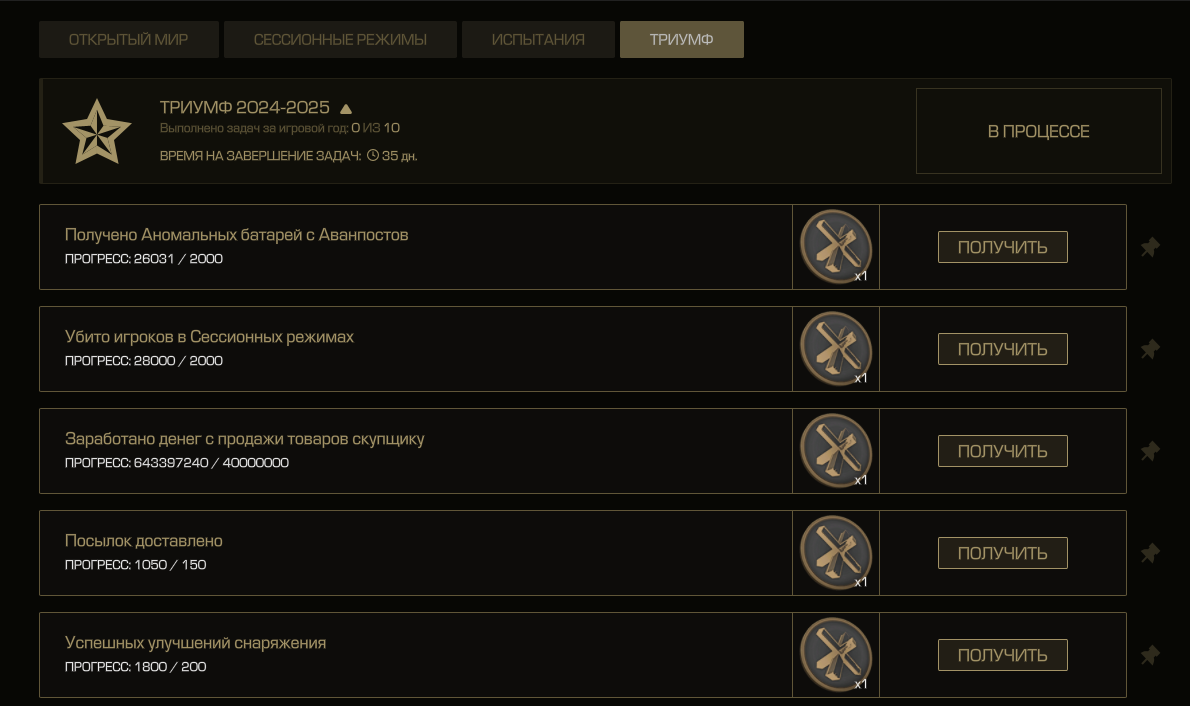
Task: Switch to Сессионные режимы tab
Action: pyautogui.click(x=340, y=40)
